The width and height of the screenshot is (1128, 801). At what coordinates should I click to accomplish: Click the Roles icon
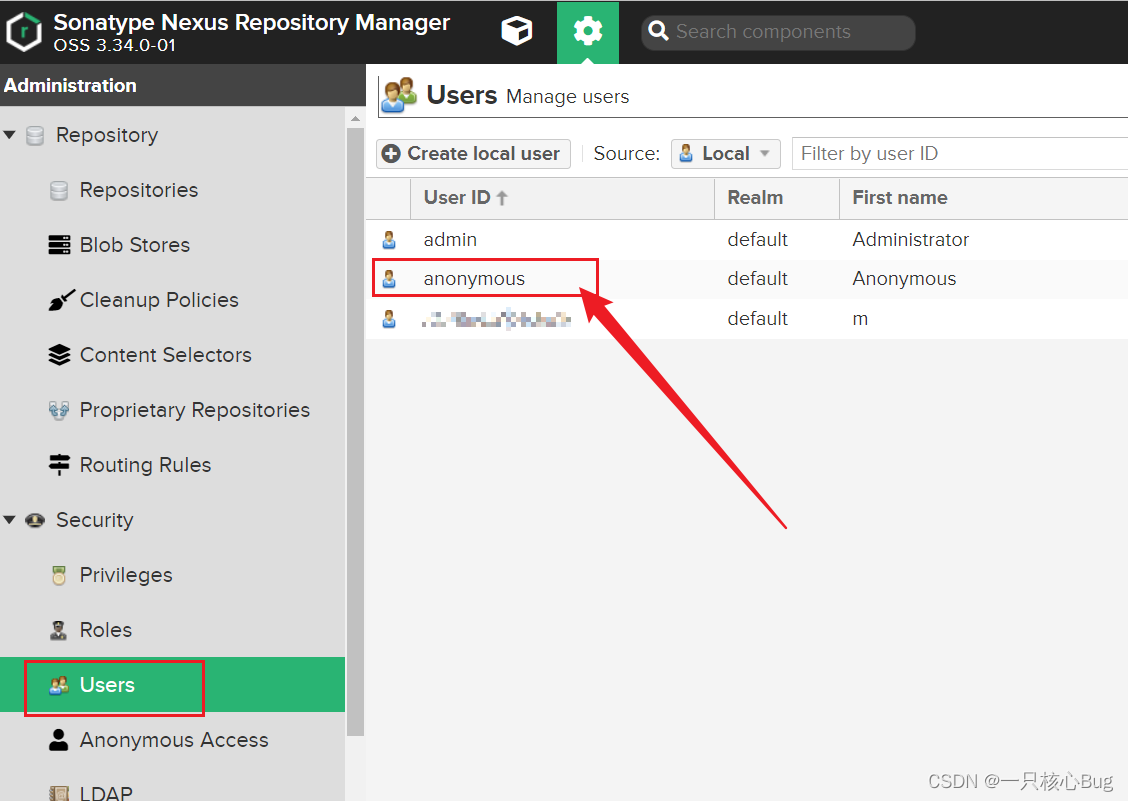click(x=58, y=630)
